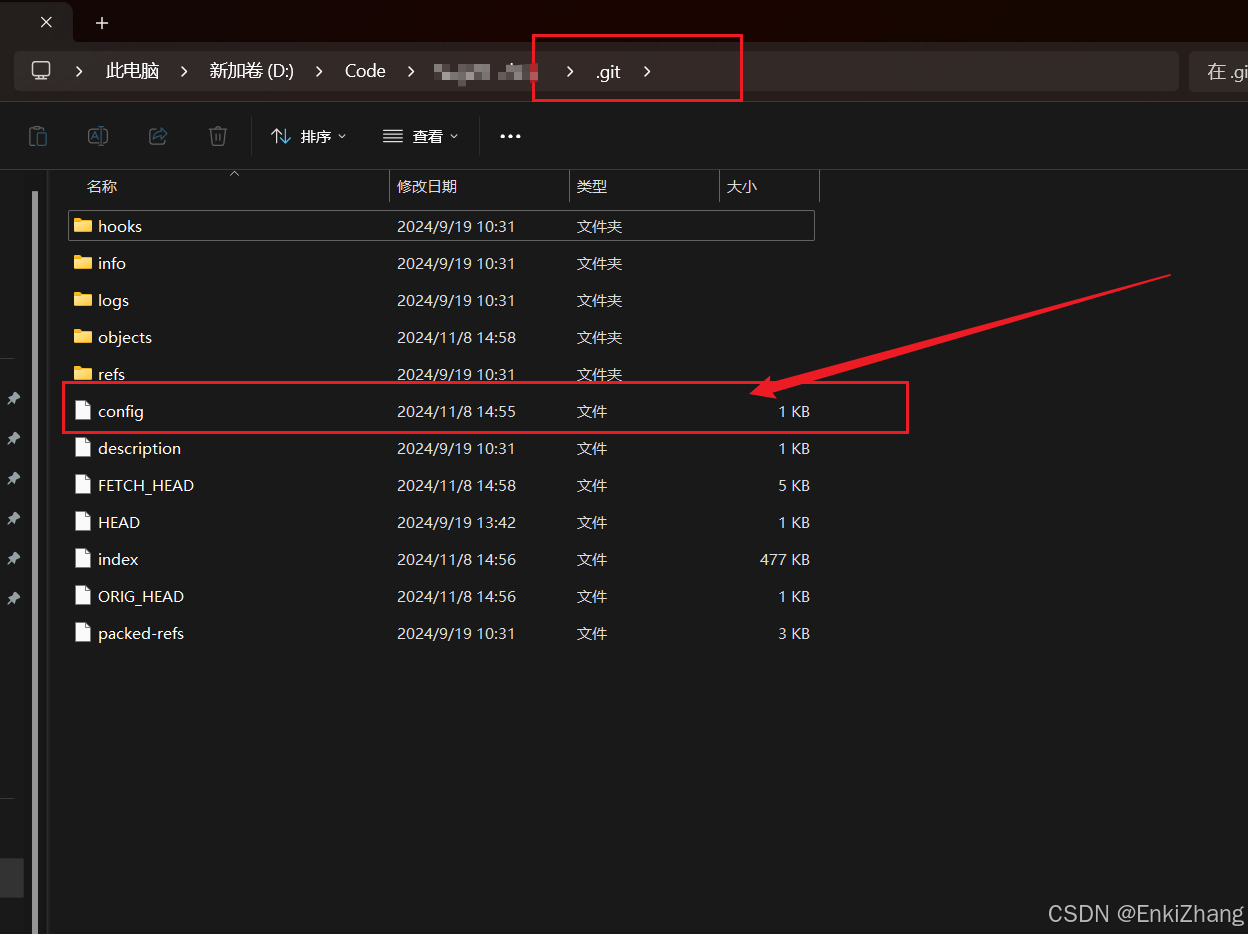Click the packed-refs file name

(141, 633)
